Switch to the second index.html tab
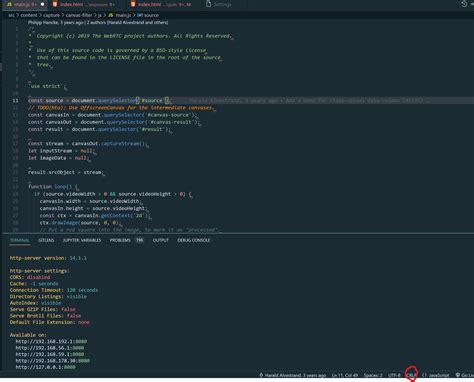The height and width of the screenshot is (382, 474). point(164,4)
